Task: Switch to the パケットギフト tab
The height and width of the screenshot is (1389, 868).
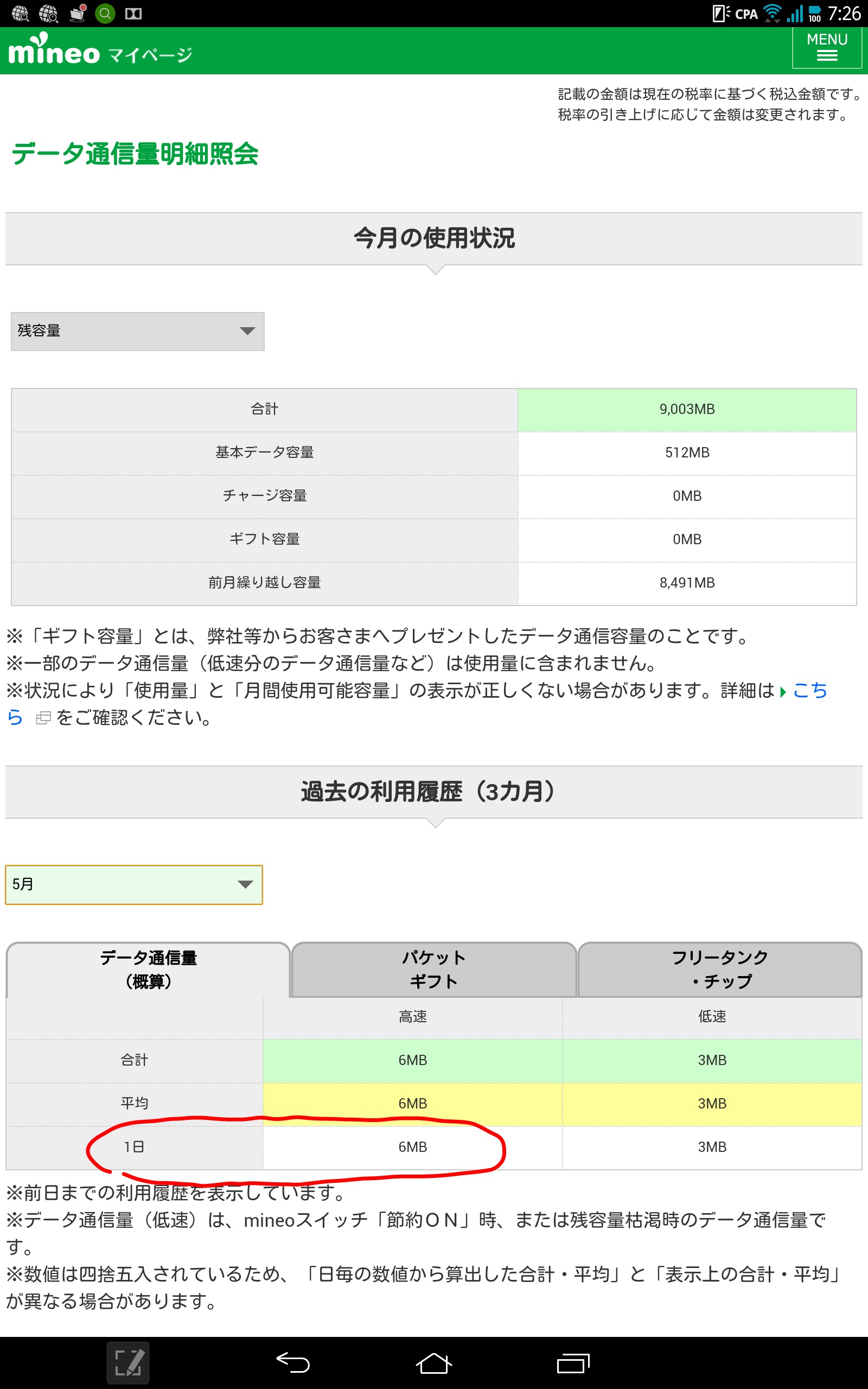Action: pos(433,970)
